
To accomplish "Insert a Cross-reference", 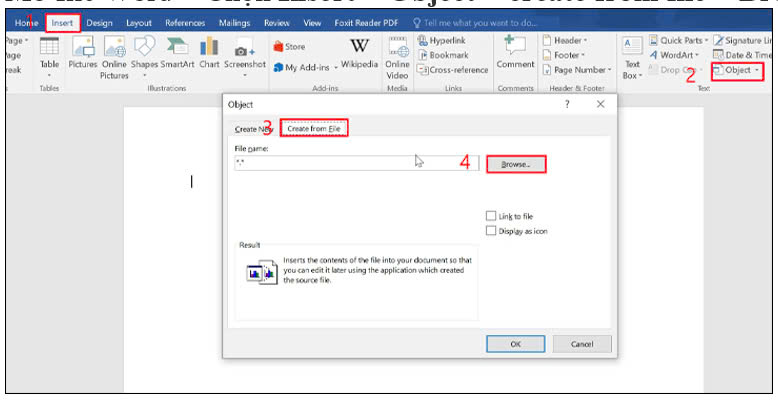I will 453,70.
